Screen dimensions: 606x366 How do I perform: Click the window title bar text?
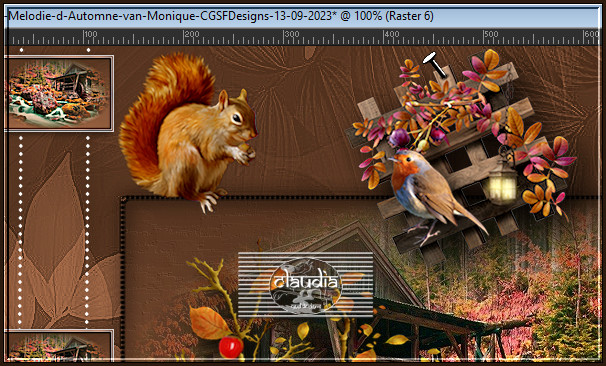point(221,16)
